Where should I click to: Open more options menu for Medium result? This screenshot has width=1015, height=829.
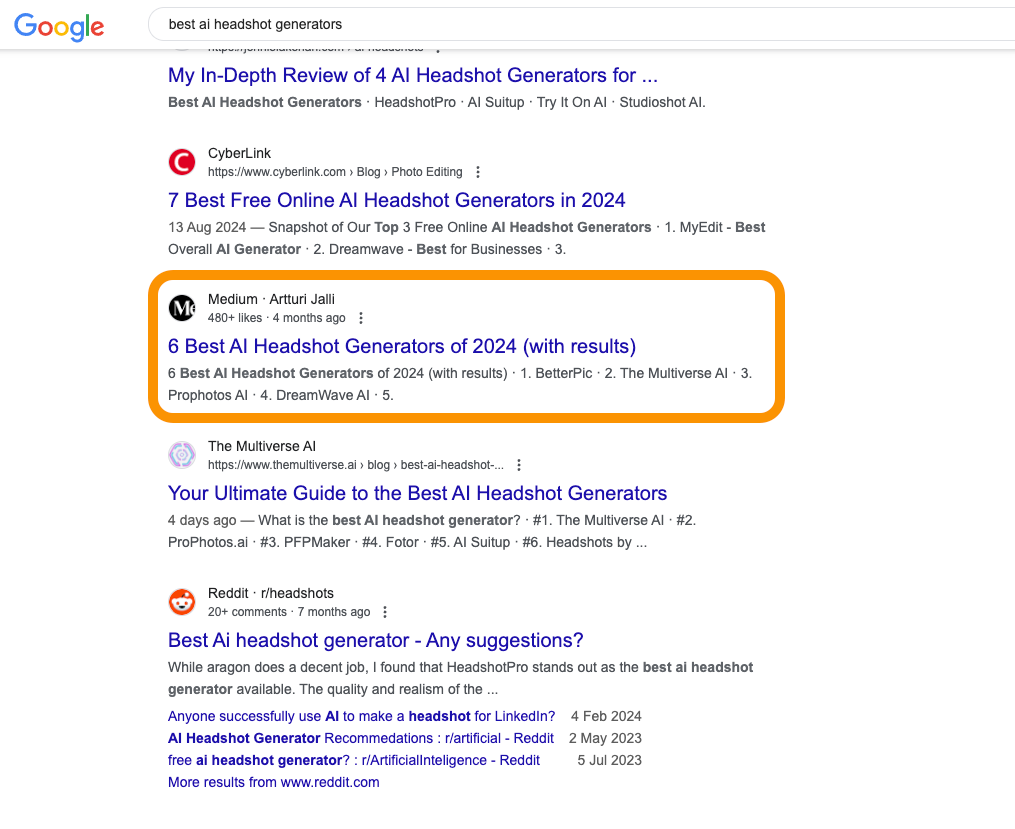tap(361, 318)
